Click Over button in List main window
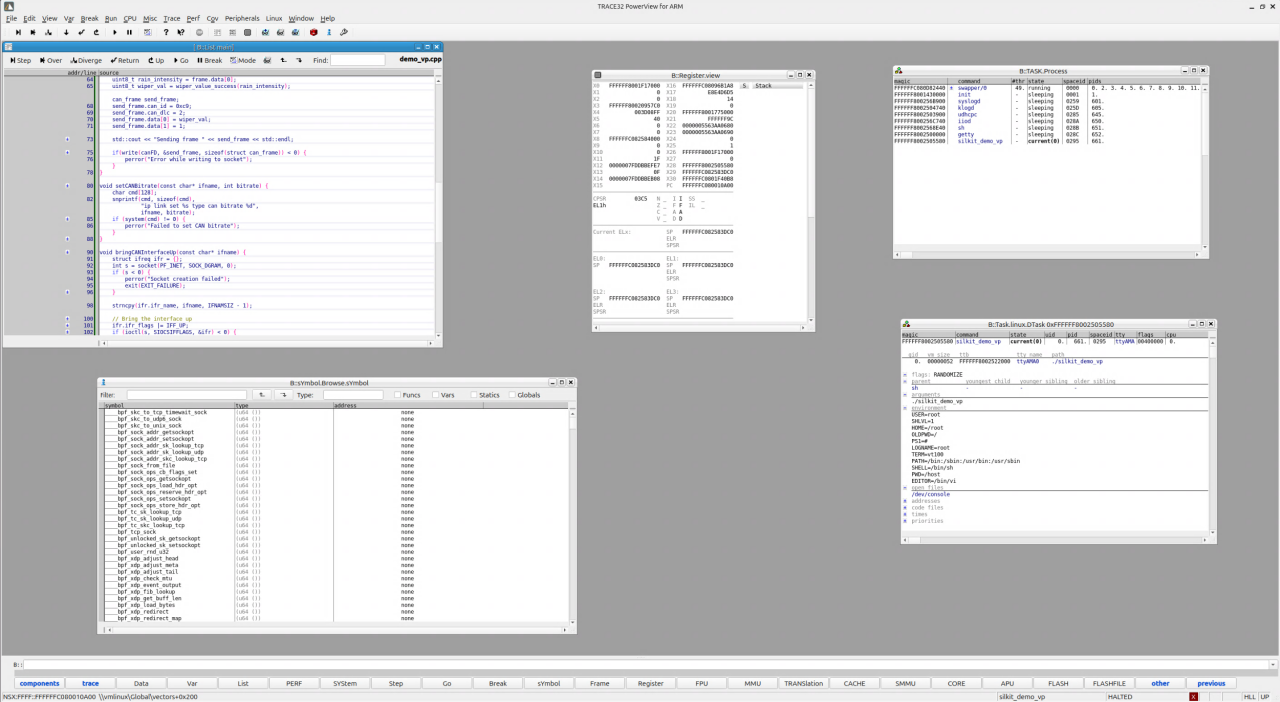The height and width of the screenshot is (702, 1280). [51, 60]
